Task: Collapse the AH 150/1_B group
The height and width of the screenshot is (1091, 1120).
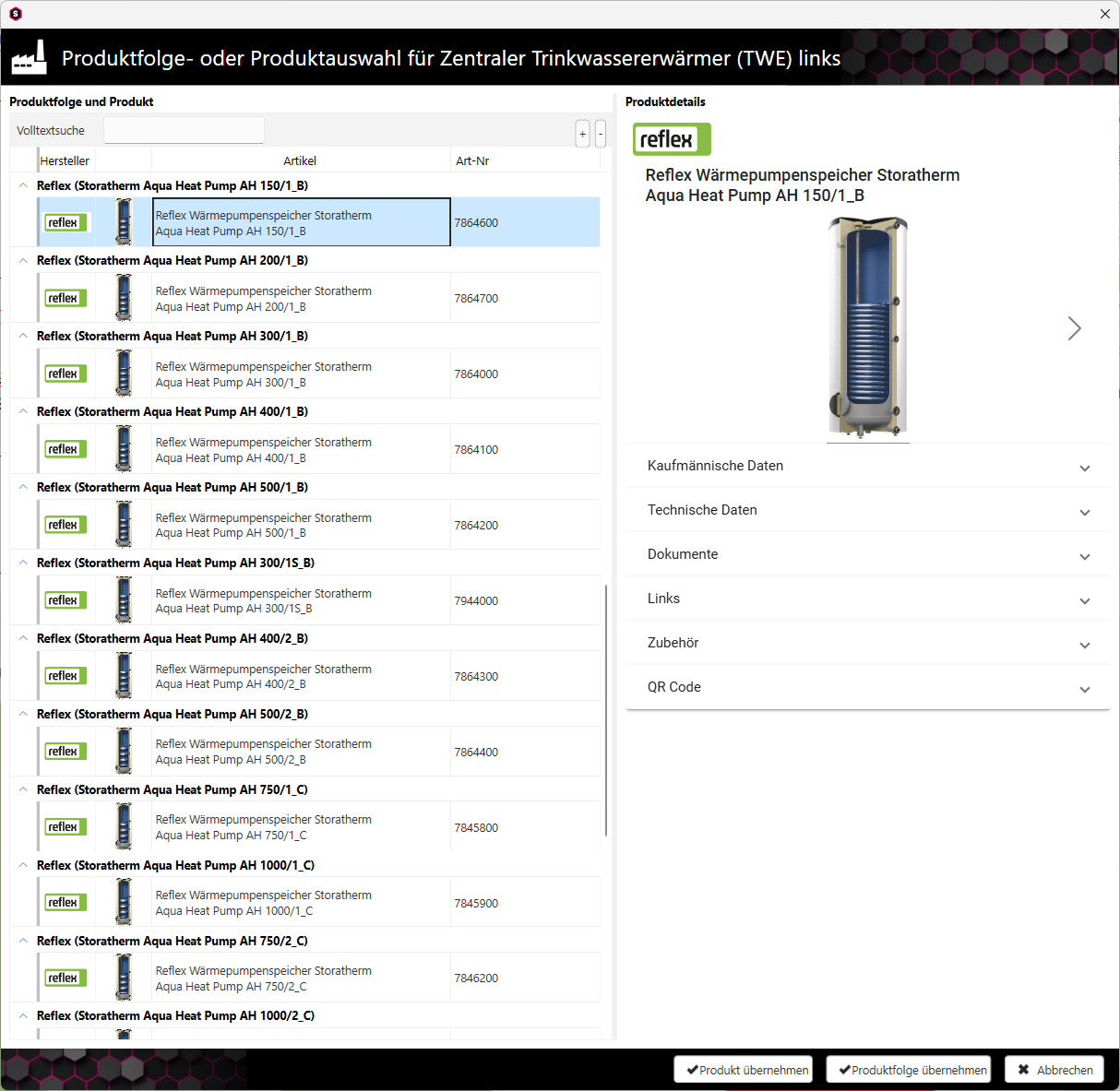Action: click(x=23, y=185)
